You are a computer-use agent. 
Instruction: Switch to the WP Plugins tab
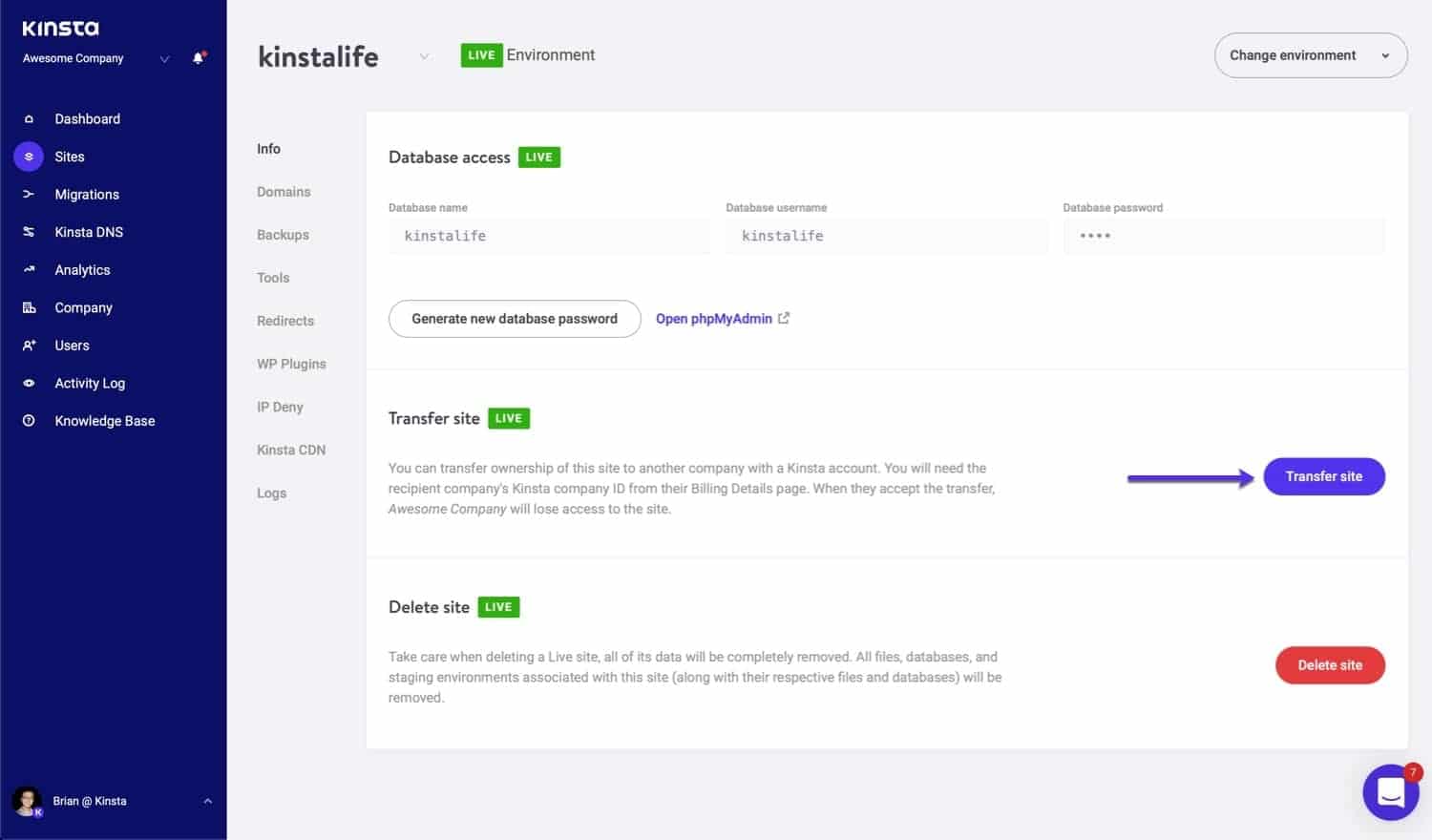pos(291,364)
